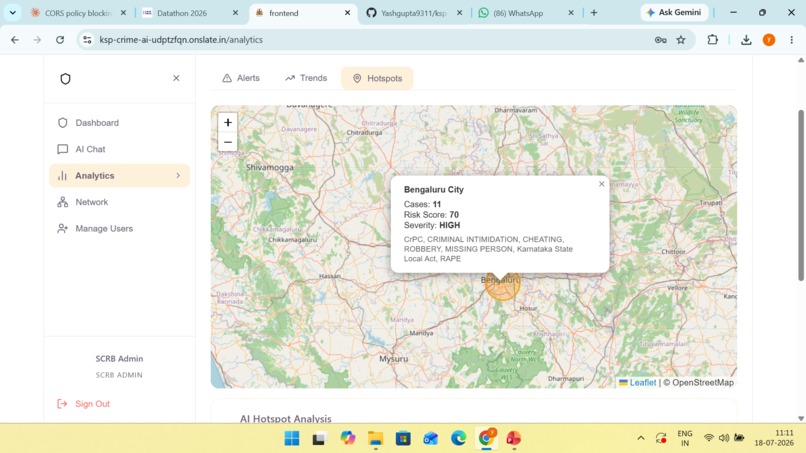Click the SCRB Admin user name
The width and height of the screenshot is (806, 453).
tap(119, 358)
